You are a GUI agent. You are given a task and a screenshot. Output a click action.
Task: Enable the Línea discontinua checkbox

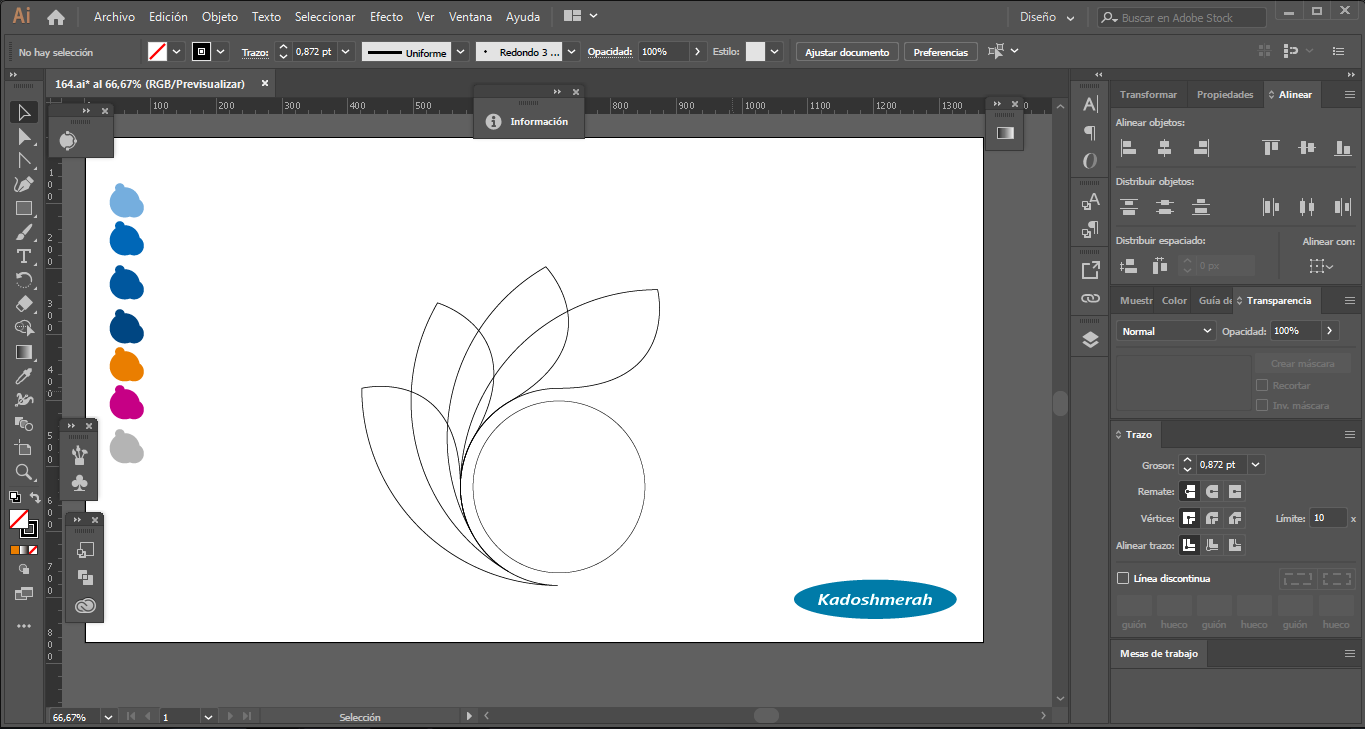coord(1123,578)
